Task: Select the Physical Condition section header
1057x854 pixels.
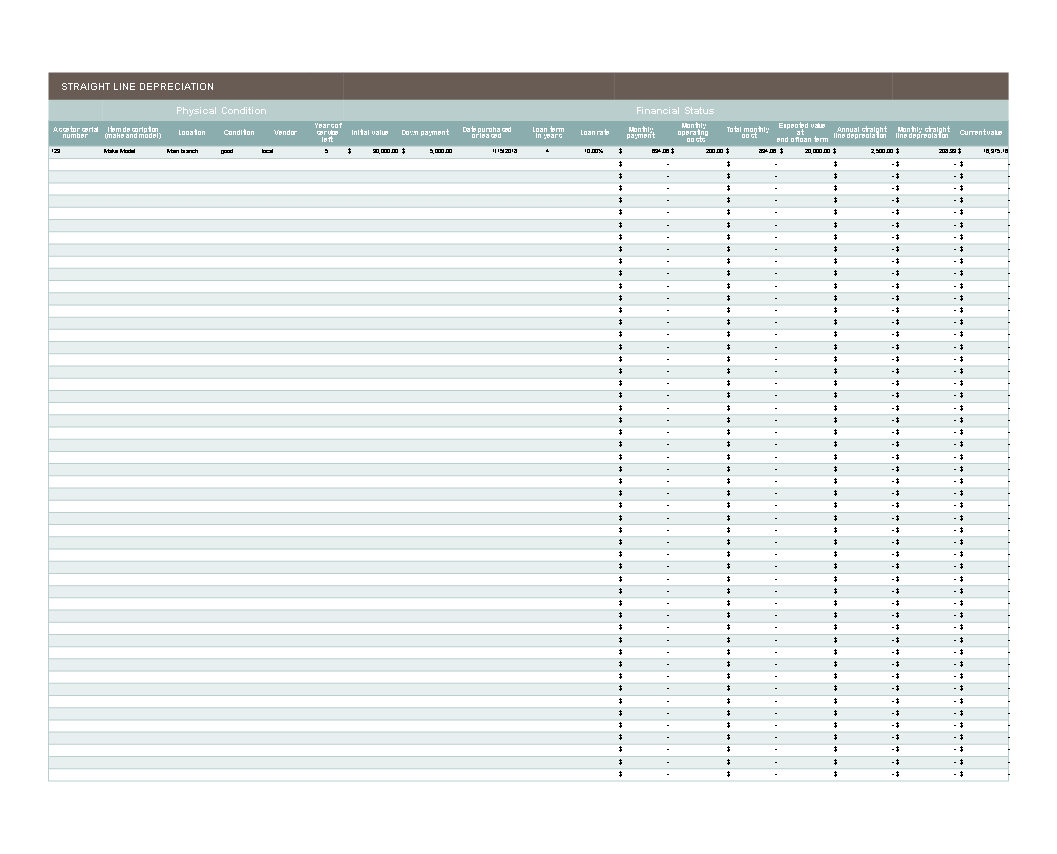Action: pyautogui.click(x=221, y=111)
